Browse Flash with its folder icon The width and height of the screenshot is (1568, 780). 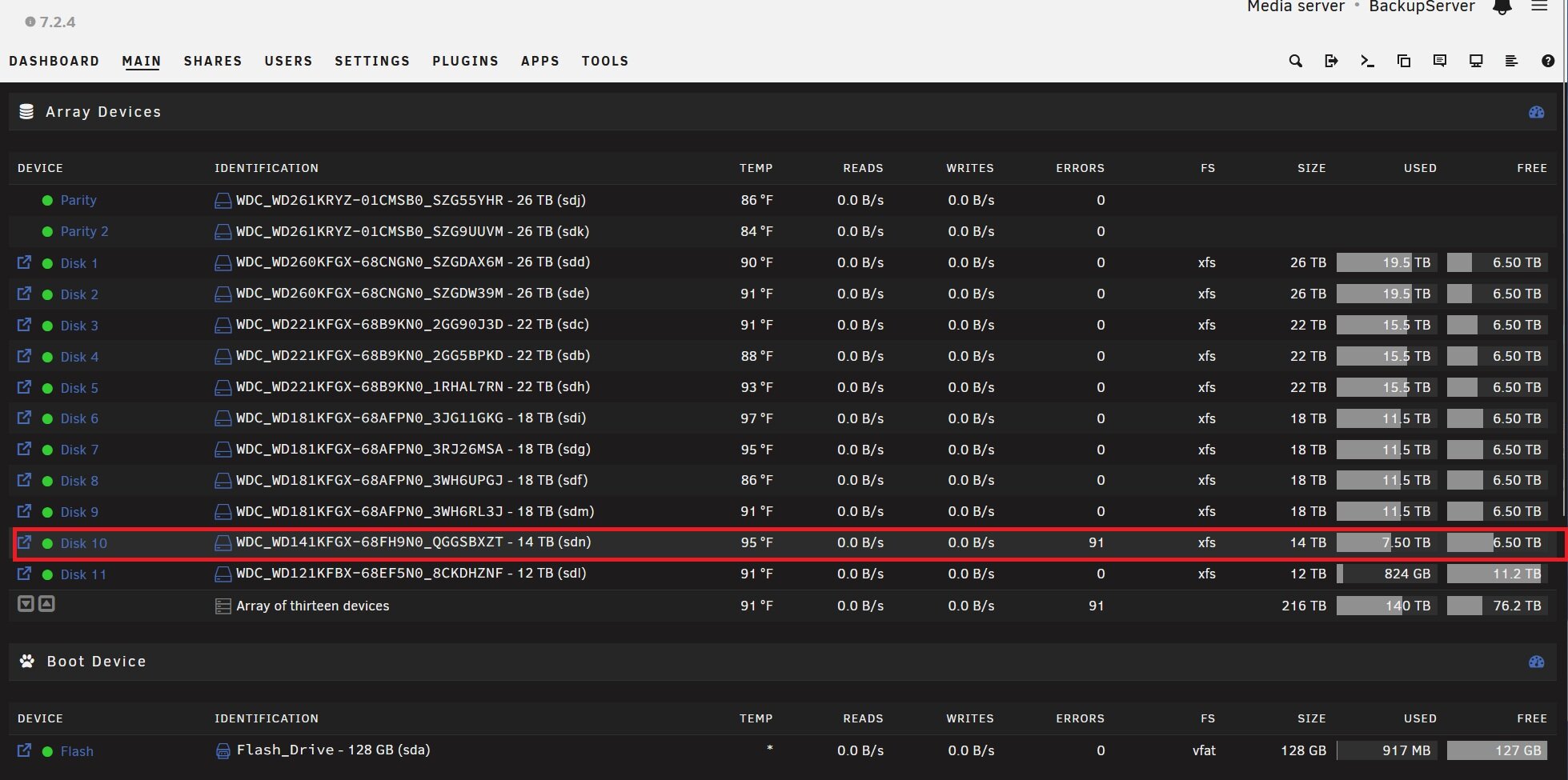[24, 750]
